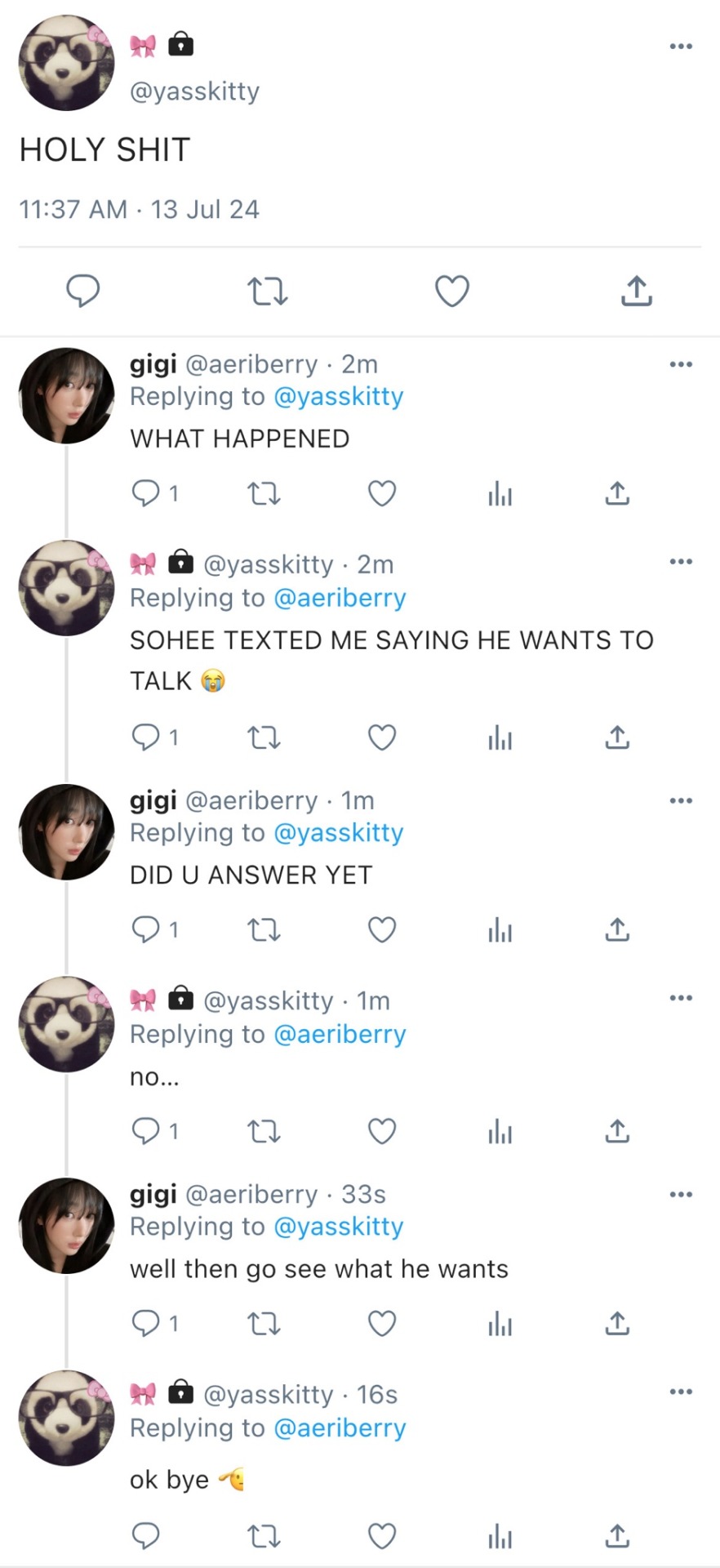Open @aeriberry mention in ok bye reply

click(x=340, y=1428)
